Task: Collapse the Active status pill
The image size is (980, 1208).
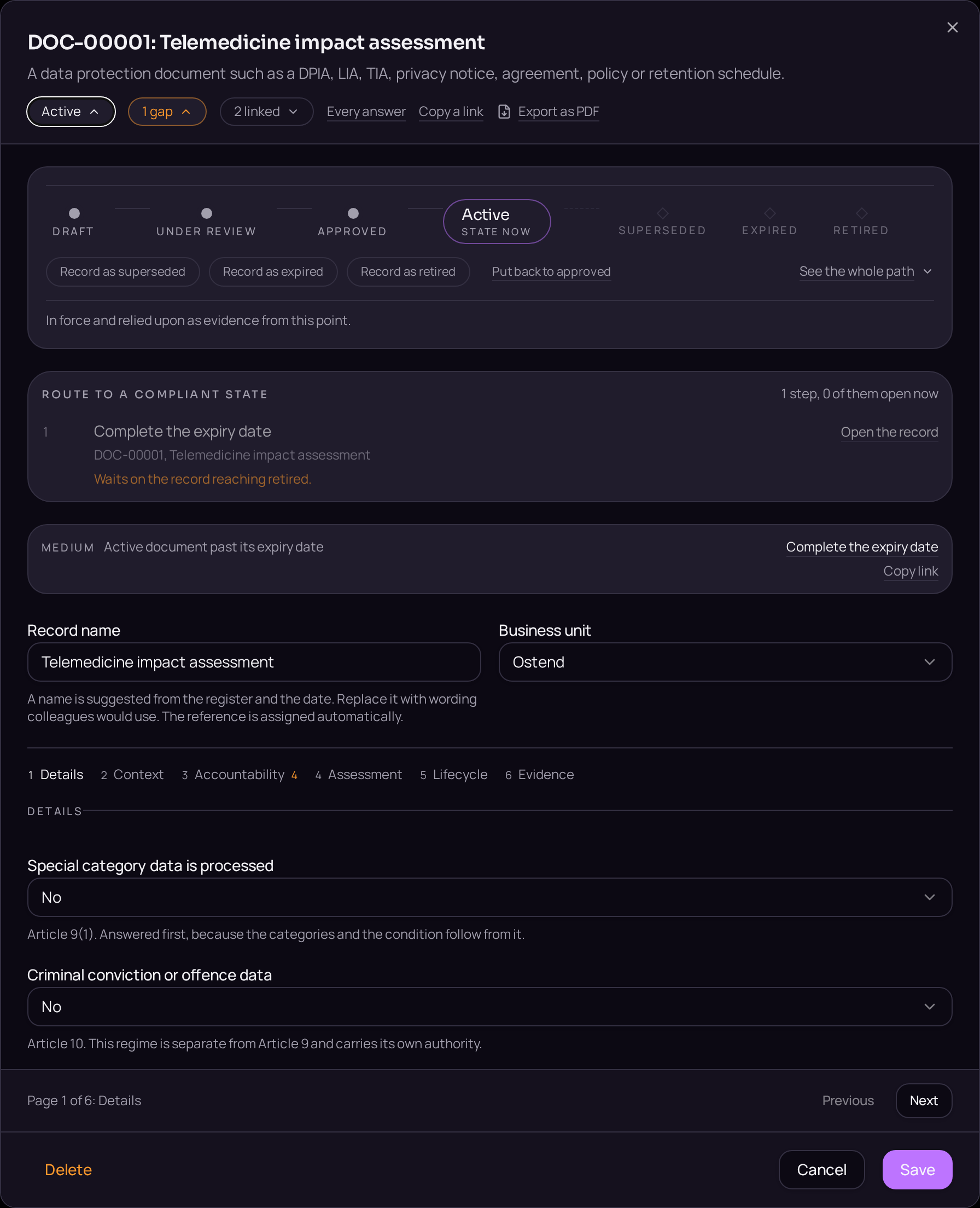Action: click(71, 112)
